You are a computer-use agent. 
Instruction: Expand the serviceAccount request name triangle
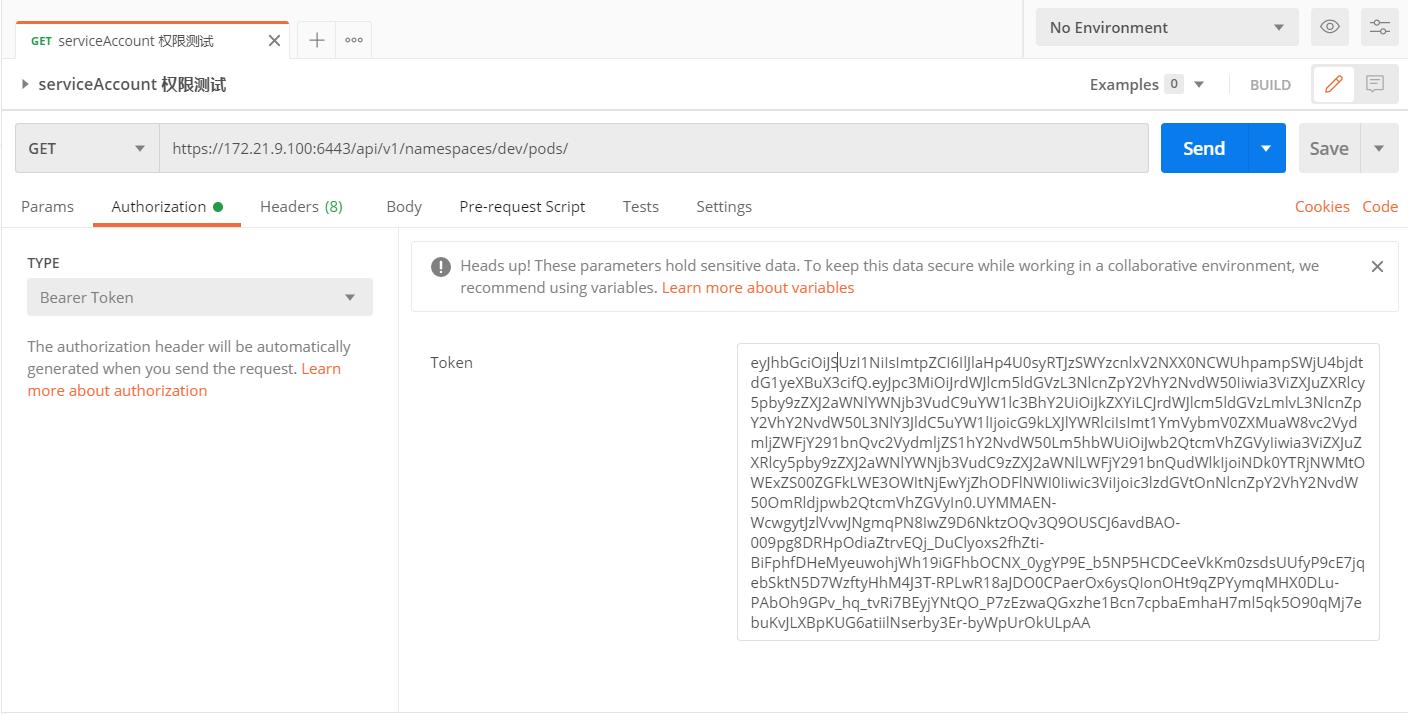[x=25, y=85]
